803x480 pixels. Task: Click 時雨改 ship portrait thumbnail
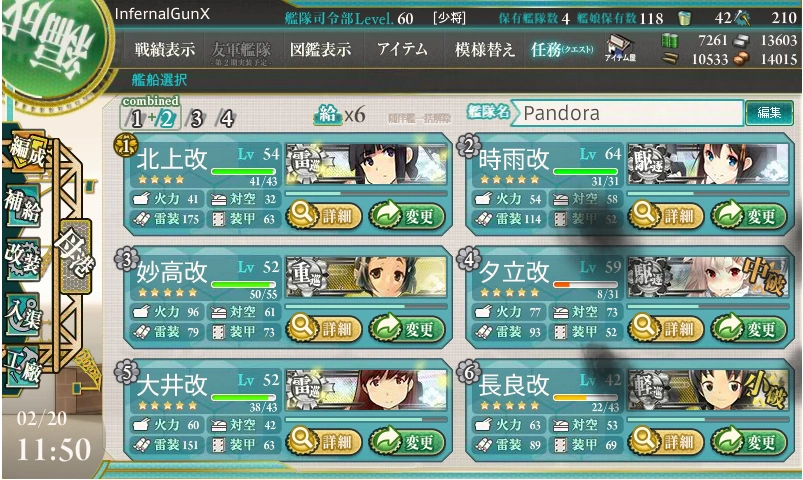pos(708,164)
